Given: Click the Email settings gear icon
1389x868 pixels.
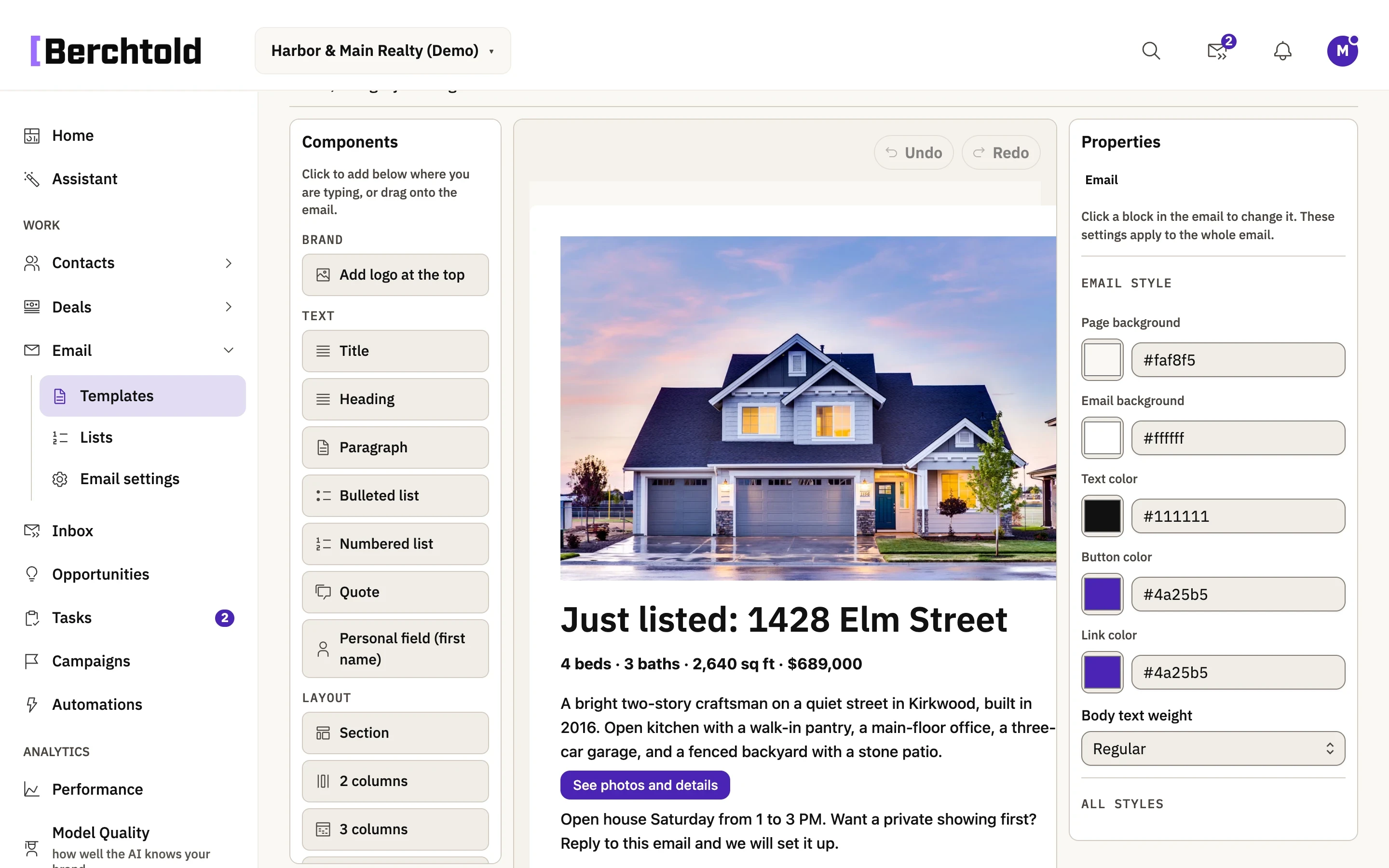Looking at the screenshot, I should coord(60,479).
